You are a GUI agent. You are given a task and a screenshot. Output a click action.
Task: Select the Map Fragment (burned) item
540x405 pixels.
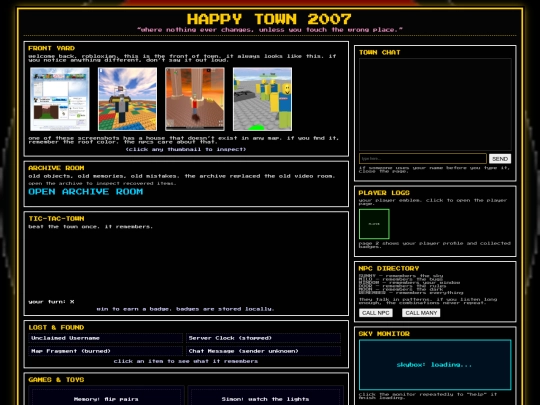(105, 351)
